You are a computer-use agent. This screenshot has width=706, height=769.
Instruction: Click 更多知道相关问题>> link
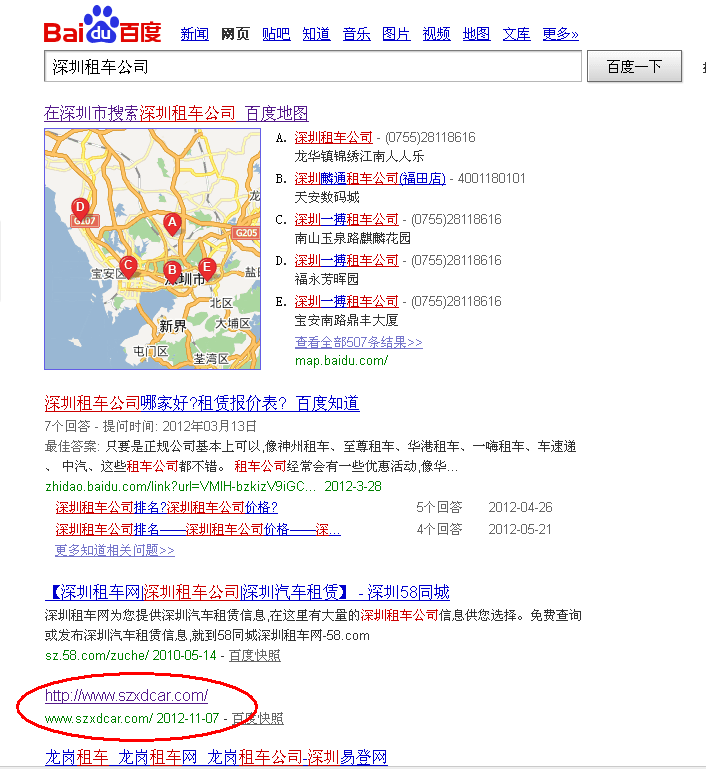coord(115,550)
